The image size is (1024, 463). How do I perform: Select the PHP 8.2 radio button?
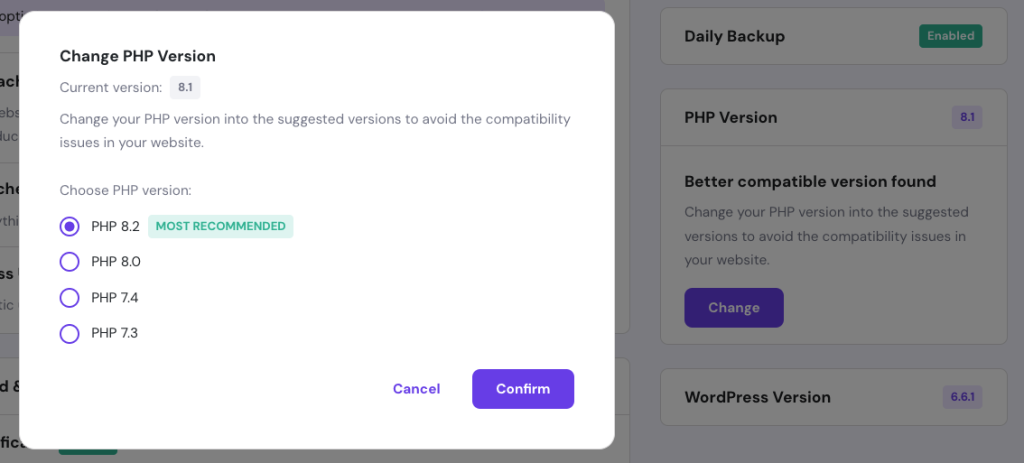pos(70,227)
